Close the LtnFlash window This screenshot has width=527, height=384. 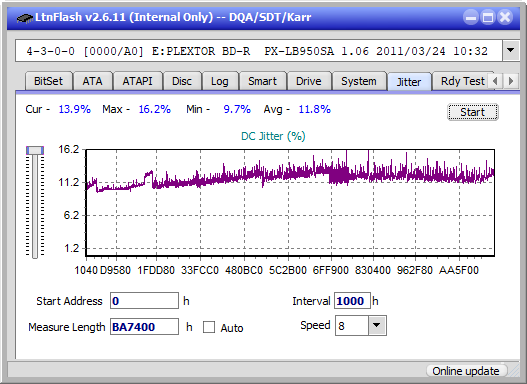[505, 17]
